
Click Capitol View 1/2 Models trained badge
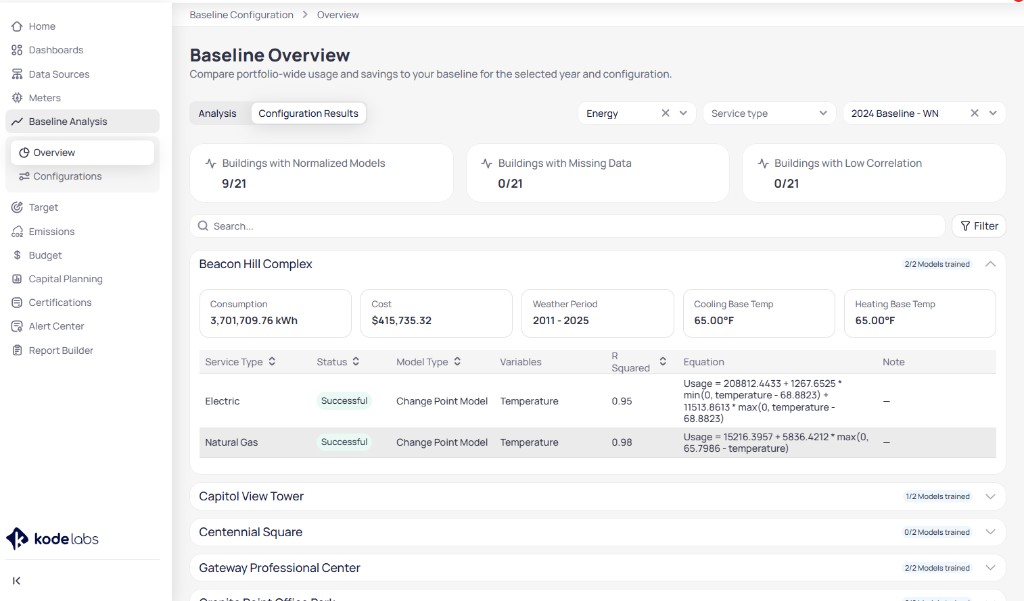[937, 496]
